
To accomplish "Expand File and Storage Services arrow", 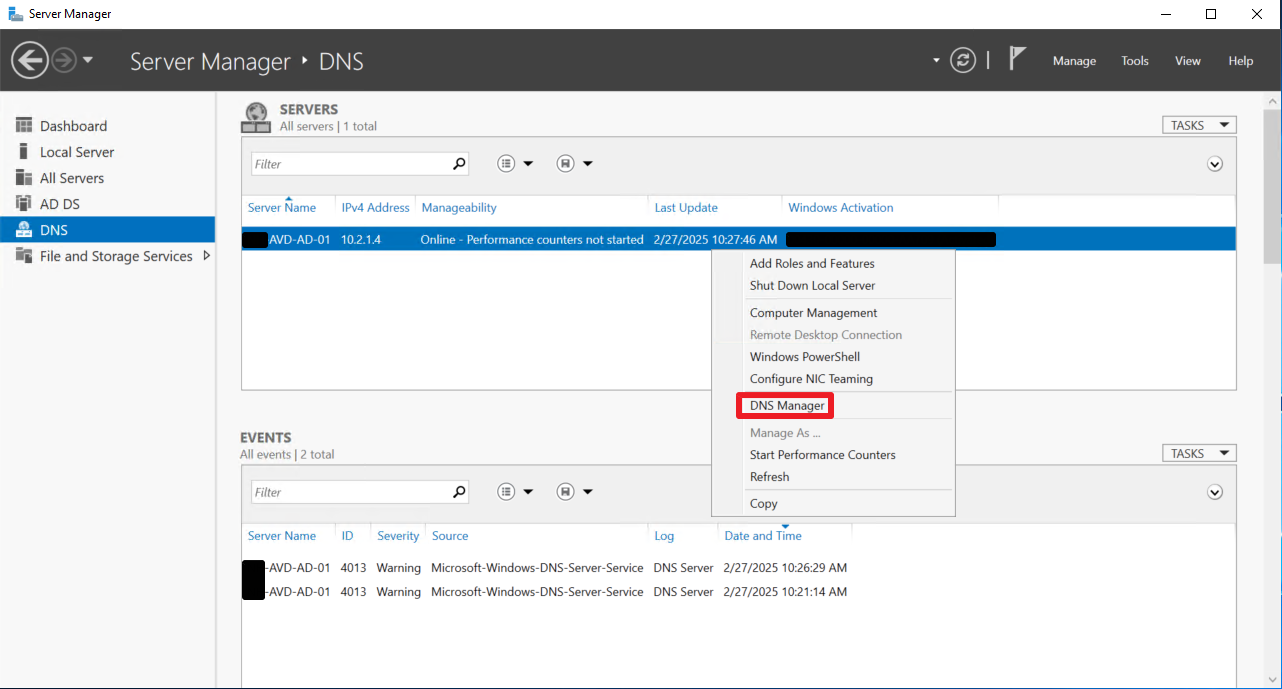I will [x=207, y=256].
